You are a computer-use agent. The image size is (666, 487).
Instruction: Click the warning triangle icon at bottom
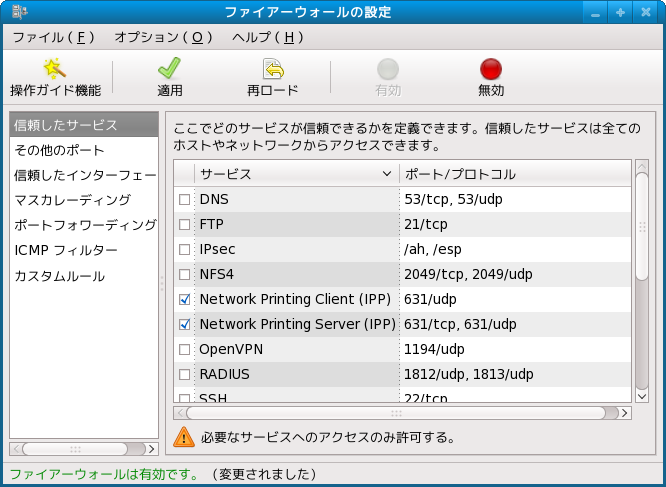coord(184,437)
